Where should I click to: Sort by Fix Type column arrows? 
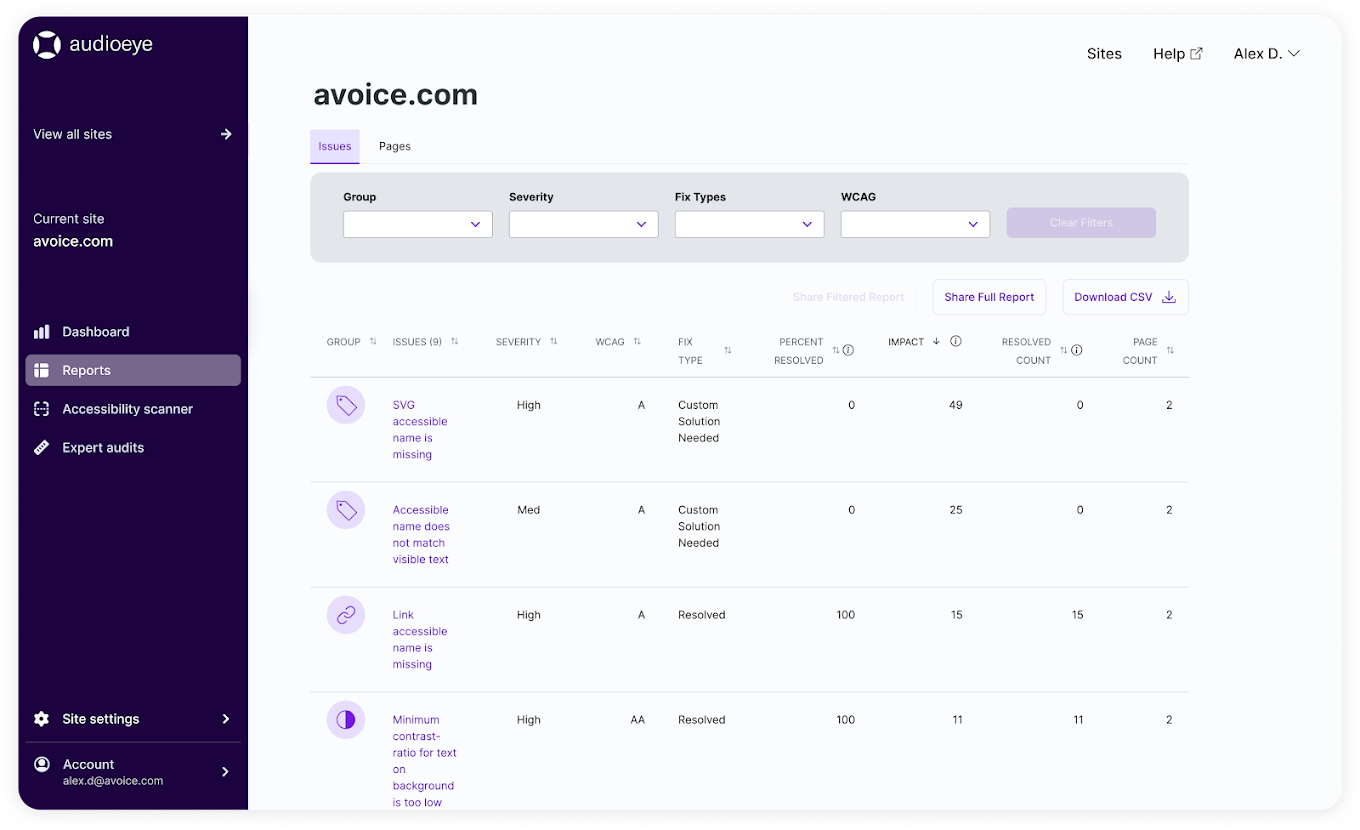(727, 350)
